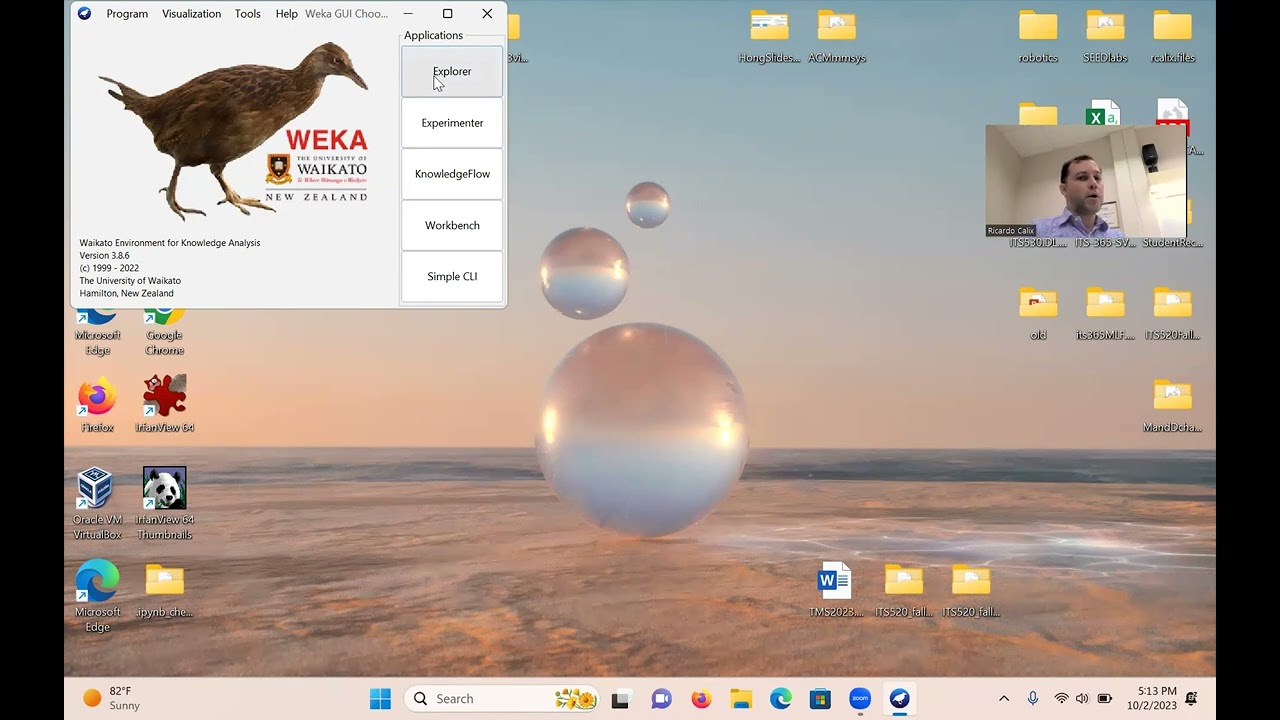Image resolution: width=1280 pixels, height=720 pixels.
Task: Open the Help menu in Weka
Action: [287, 14]
